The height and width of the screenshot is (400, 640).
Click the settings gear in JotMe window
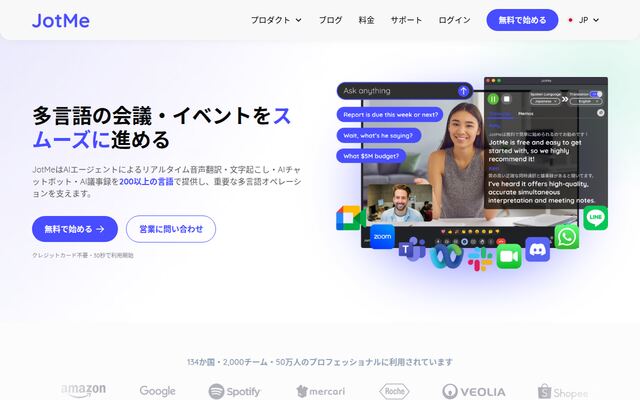tap(600, 113)
